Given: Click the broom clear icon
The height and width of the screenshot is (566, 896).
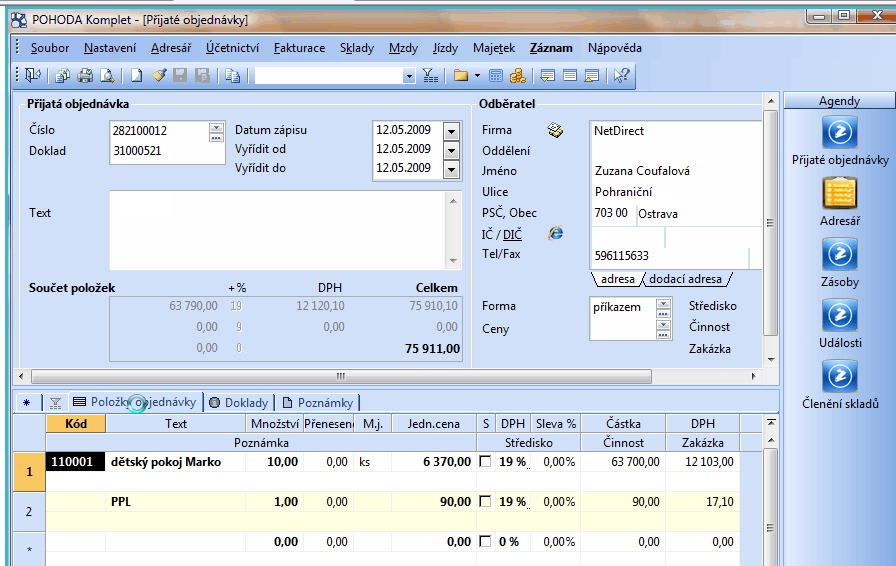Looking at the screenshot, I should click(x=159, y=75).
